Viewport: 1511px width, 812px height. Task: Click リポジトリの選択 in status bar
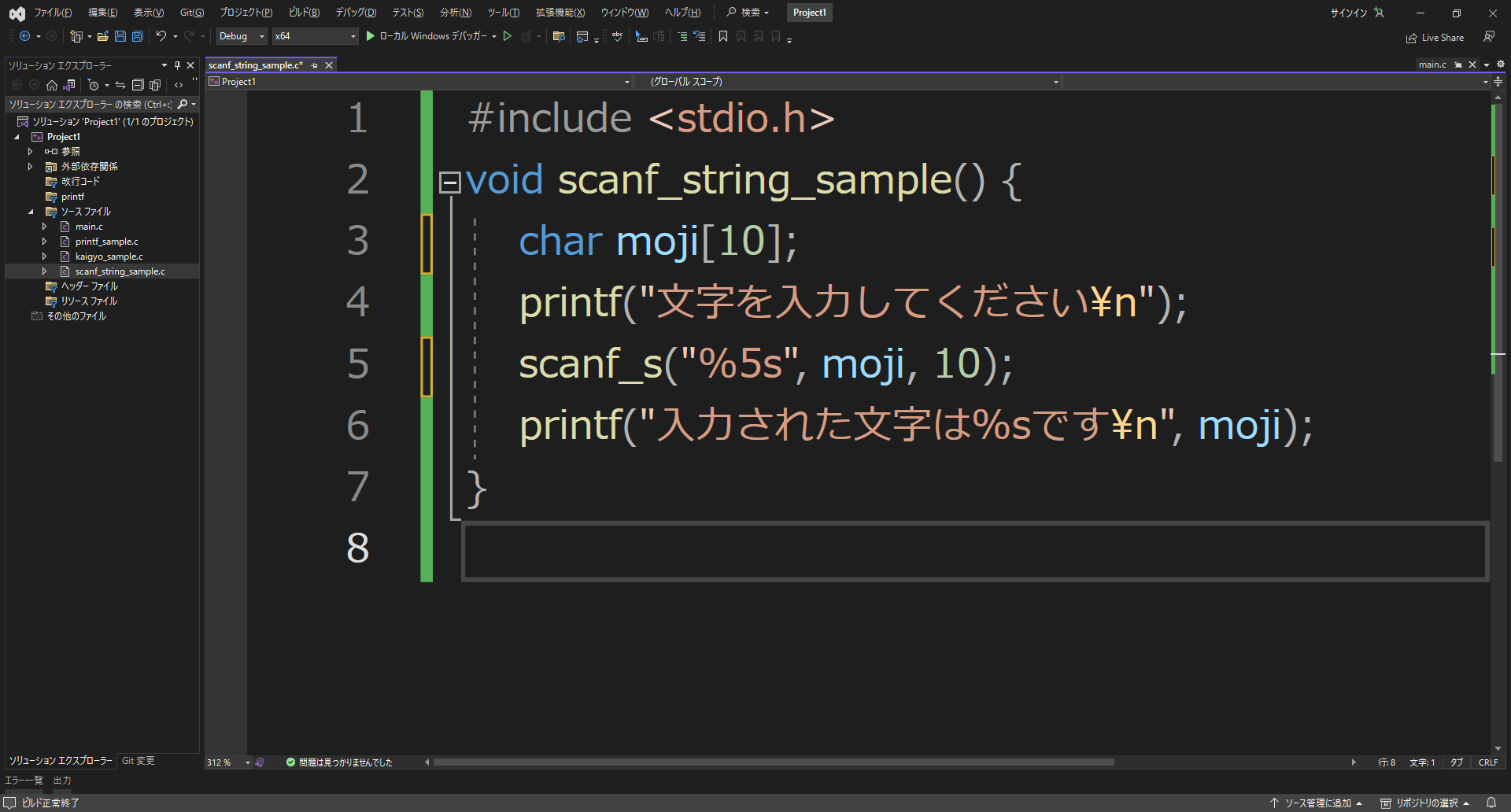click(1424, 803)
